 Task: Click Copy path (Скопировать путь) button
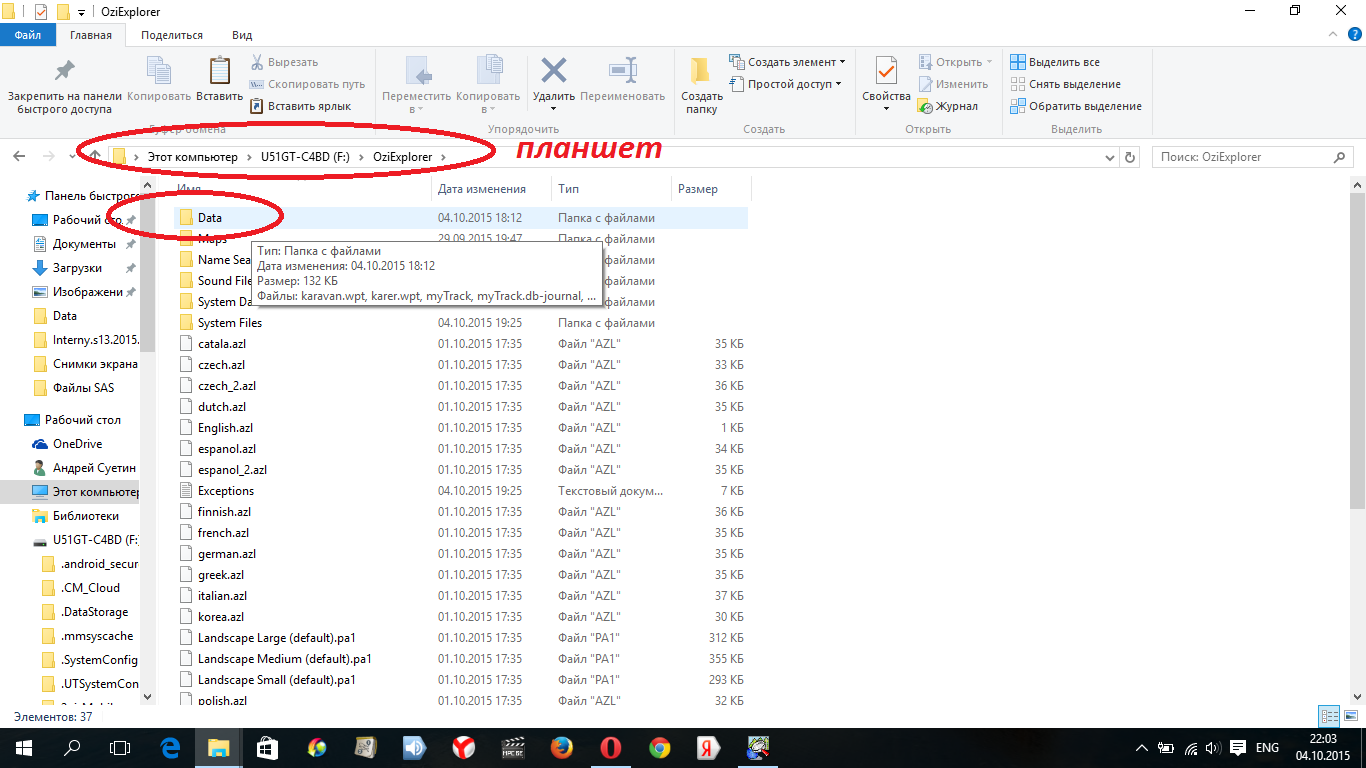pyautogui.click(x=308, y=84)
